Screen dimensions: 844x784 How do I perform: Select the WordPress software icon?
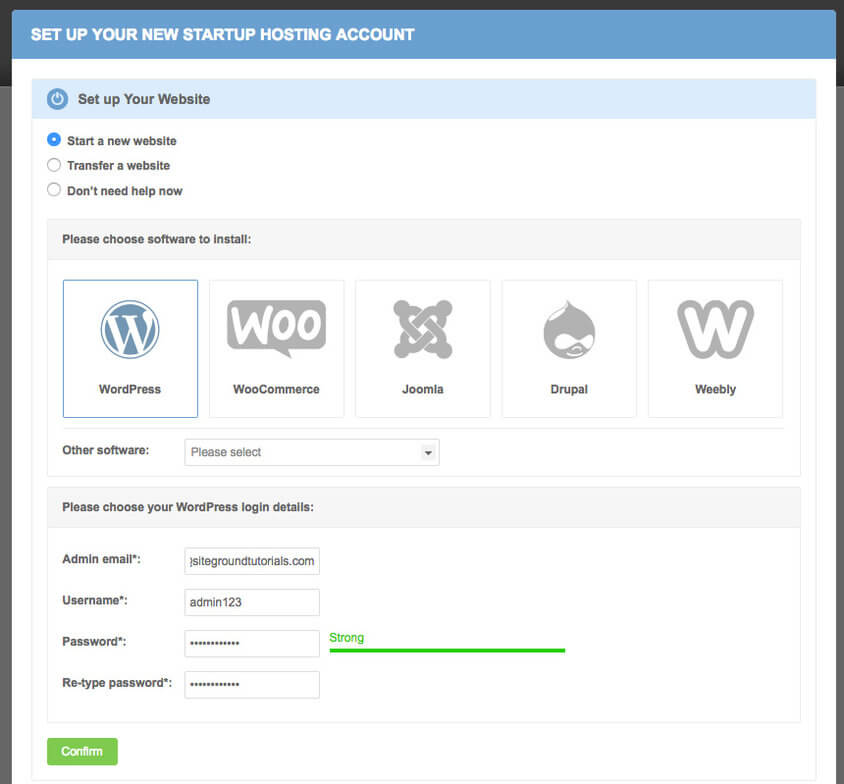point(130,348)
